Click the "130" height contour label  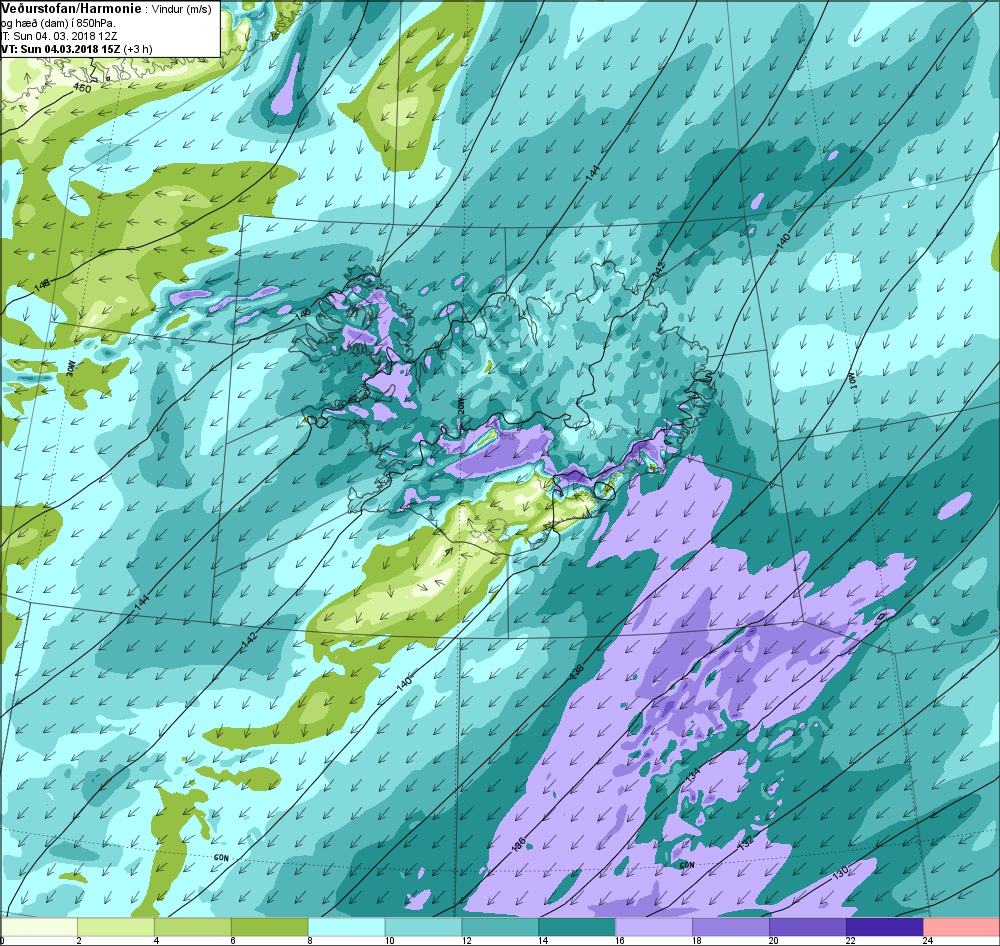coord(840,873)
